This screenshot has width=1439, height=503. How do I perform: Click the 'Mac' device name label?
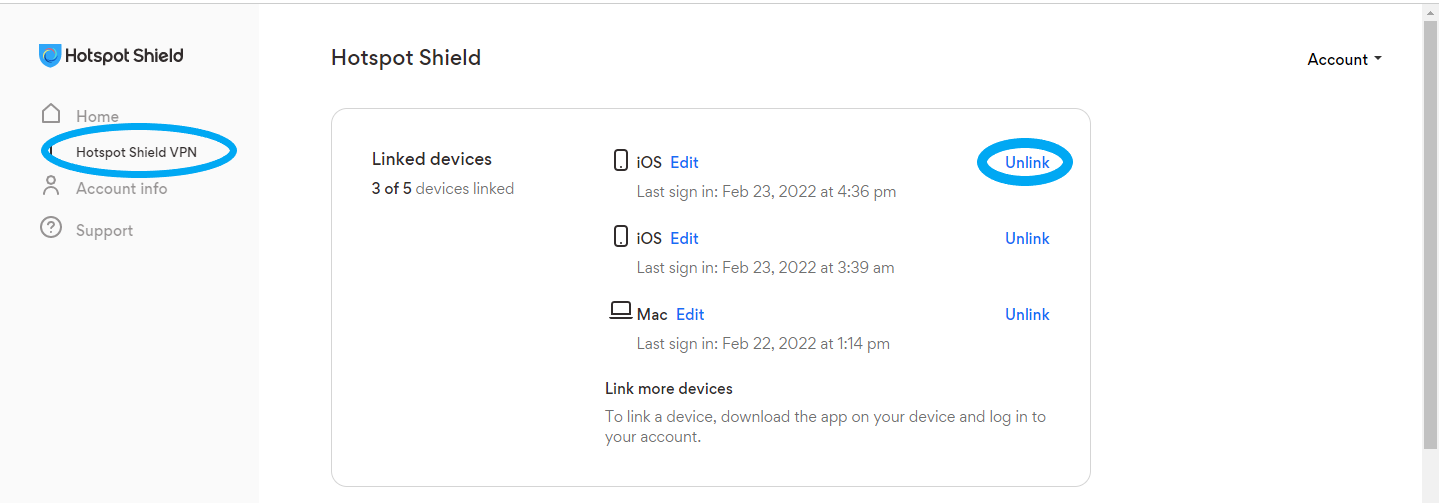coord(652,314)
